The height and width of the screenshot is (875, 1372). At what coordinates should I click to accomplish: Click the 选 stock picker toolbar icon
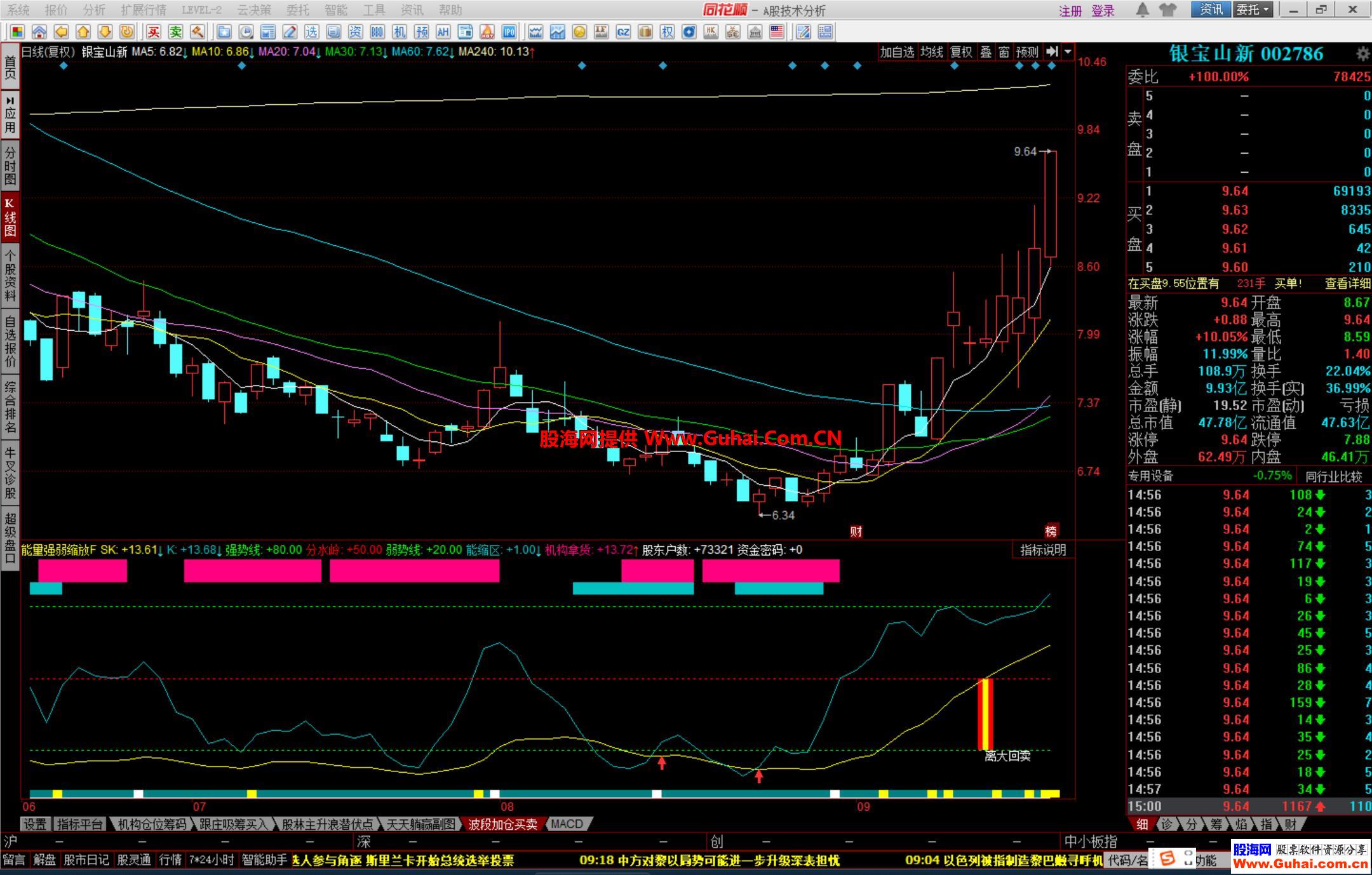(x=311, y=32)
